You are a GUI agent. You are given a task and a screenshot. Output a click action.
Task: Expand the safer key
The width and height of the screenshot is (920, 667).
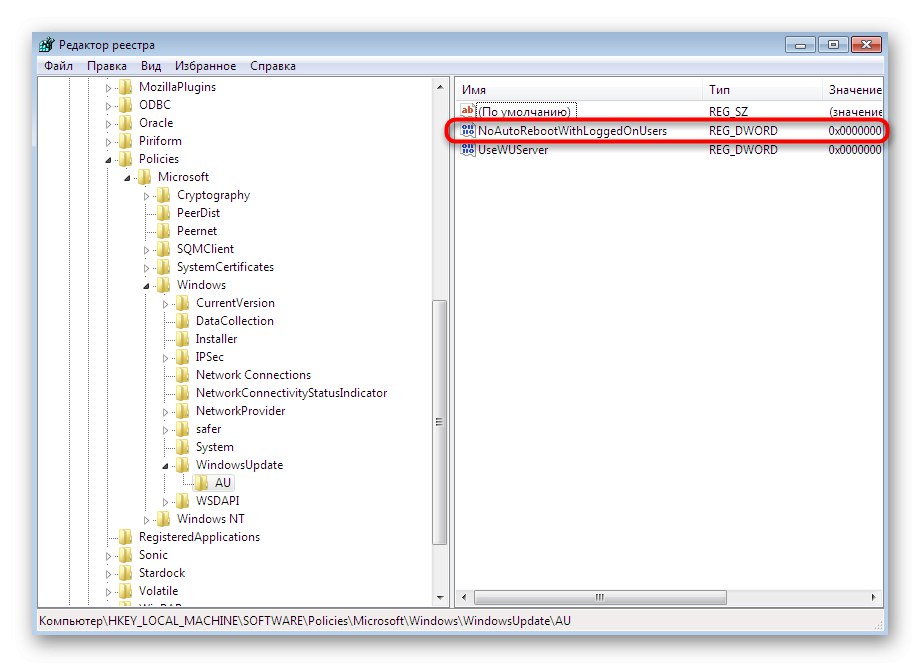tap(165, 430)
